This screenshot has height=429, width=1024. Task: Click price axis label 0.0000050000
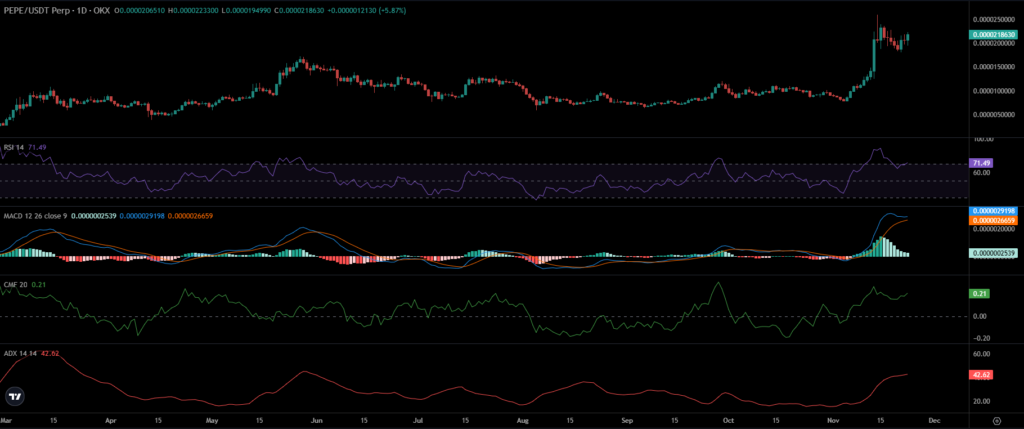(993, 115)
